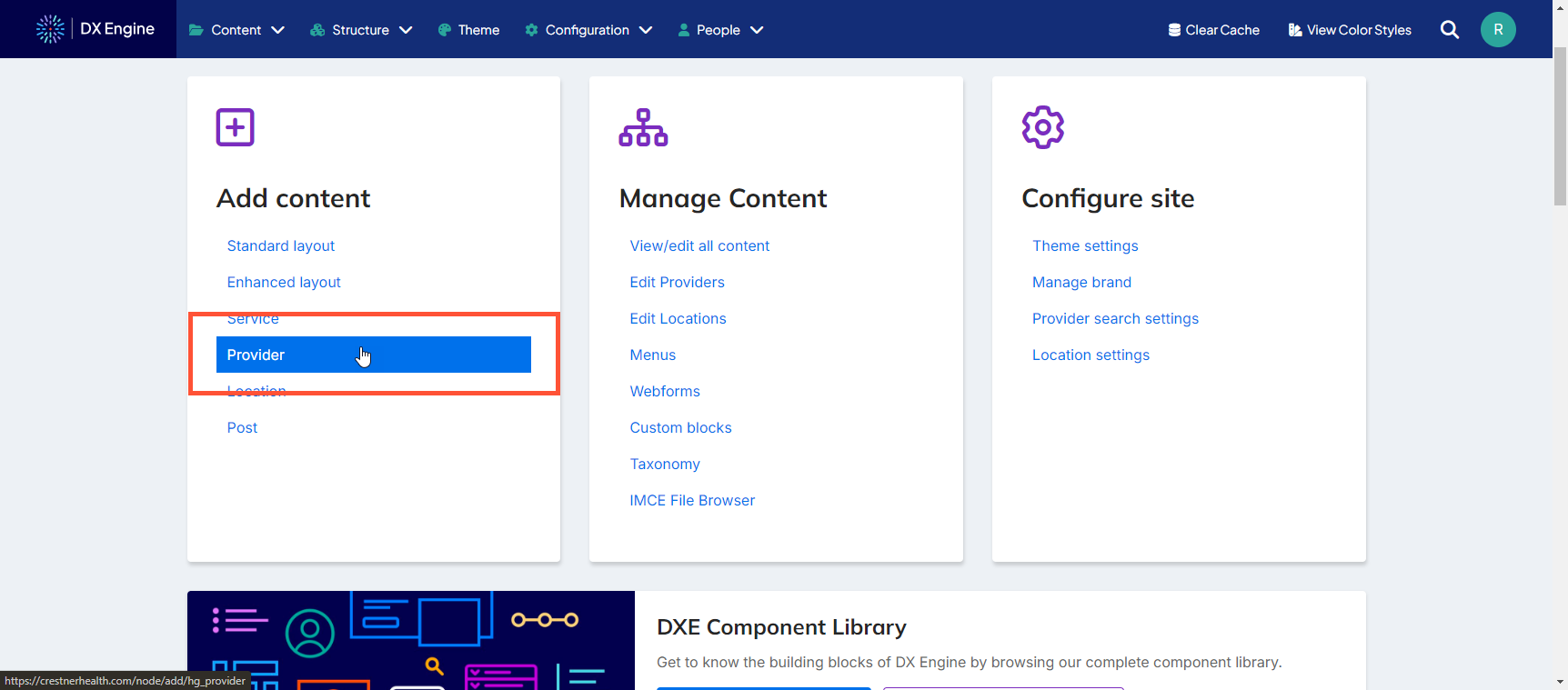Click the People user icon
The height and width of the screenshot is (690, 1568).
pyautogui.click(x=684, y=30)
